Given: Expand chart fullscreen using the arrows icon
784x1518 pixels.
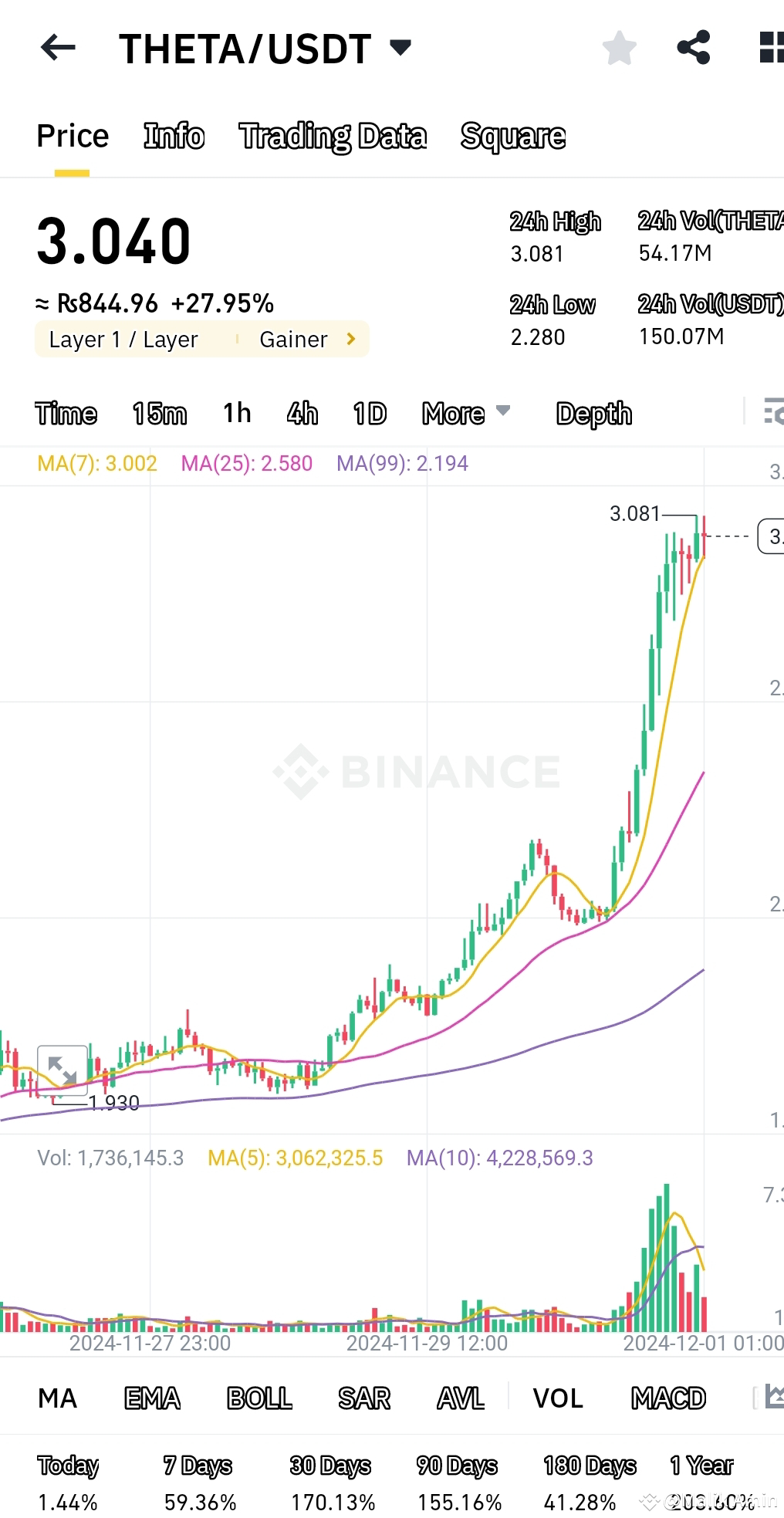Looking at the screenshot, I should [63, 1068].
